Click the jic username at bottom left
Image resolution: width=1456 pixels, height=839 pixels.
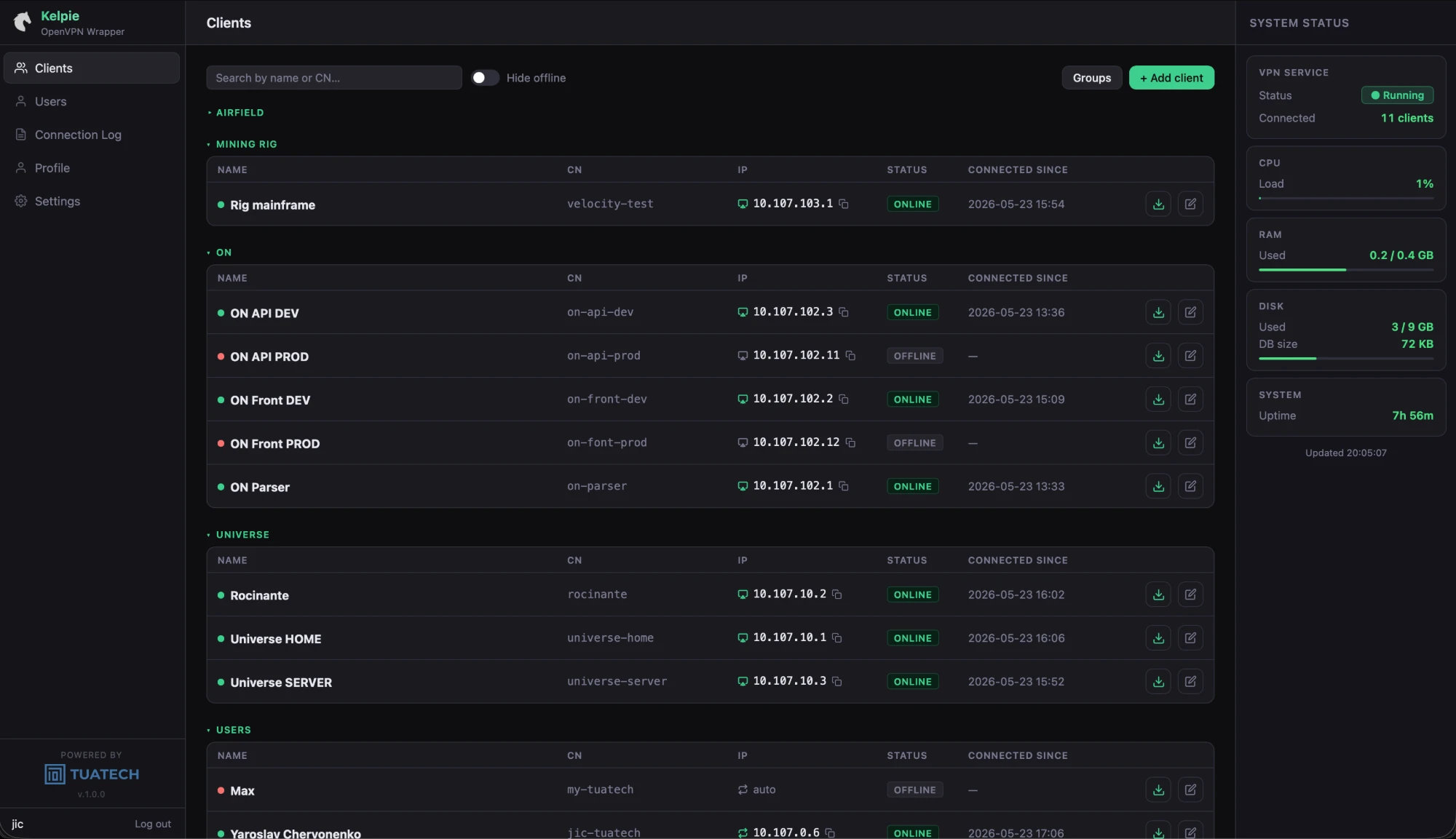coord(17,824)
